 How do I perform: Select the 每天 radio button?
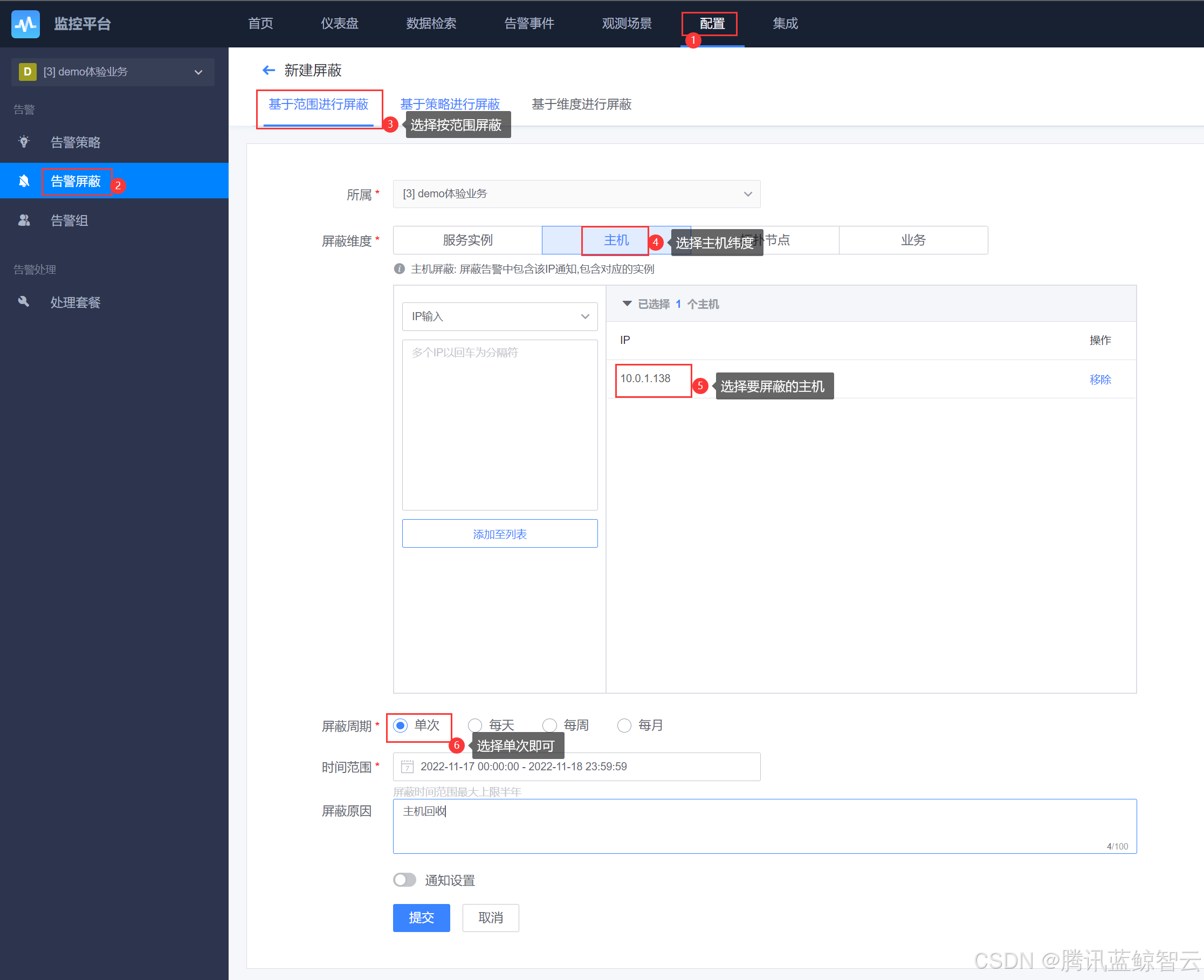(x=475, y=726)
